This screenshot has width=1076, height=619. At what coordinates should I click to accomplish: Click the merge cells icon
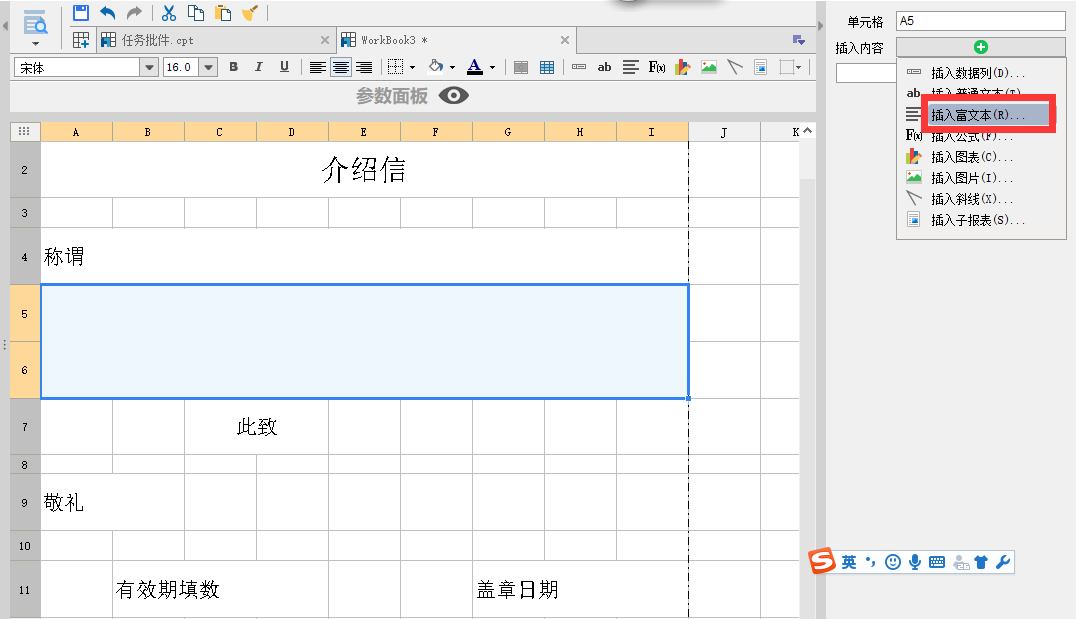521,67
